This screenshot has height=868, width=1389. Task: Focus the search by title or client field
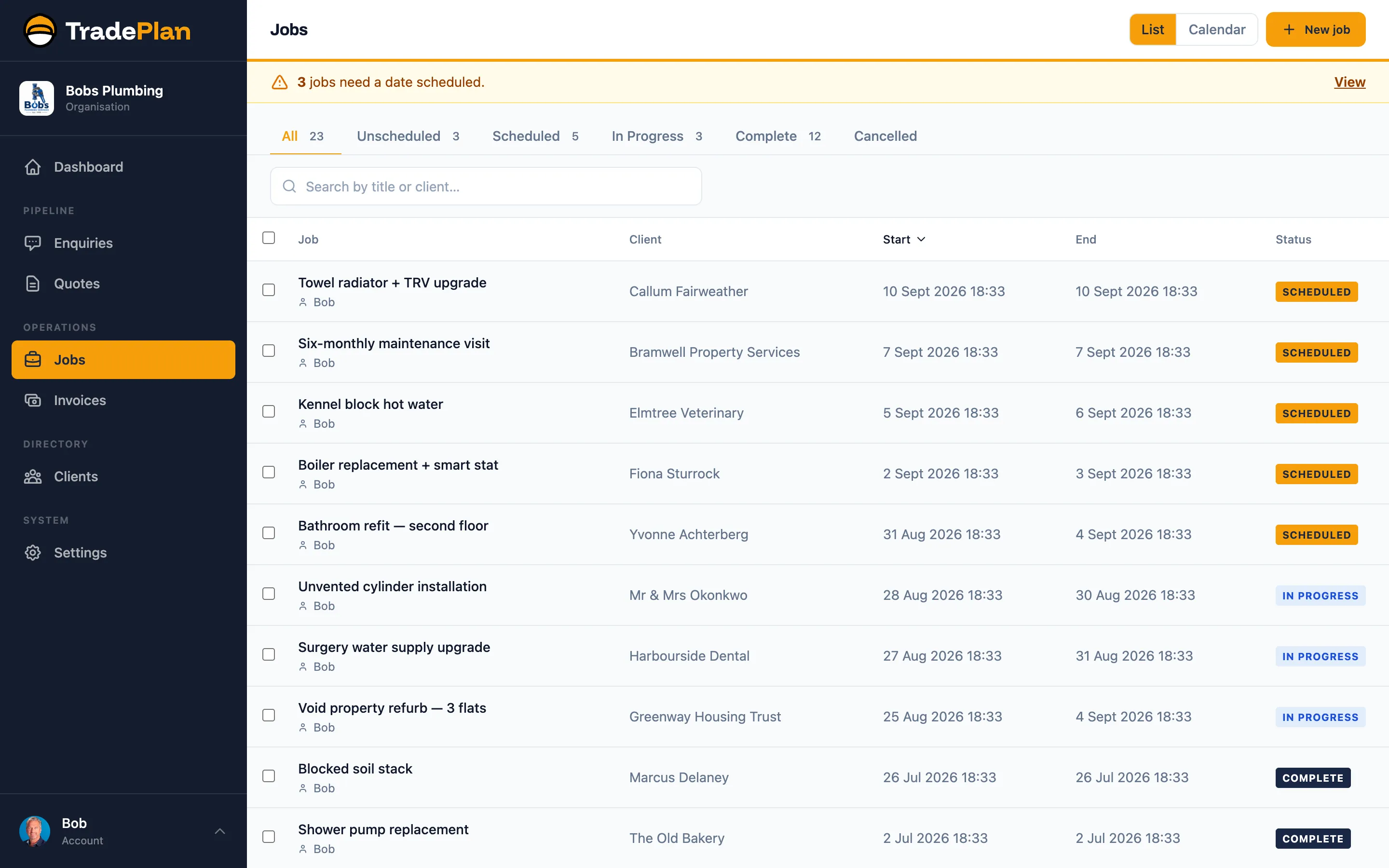(x=486, y=187)
